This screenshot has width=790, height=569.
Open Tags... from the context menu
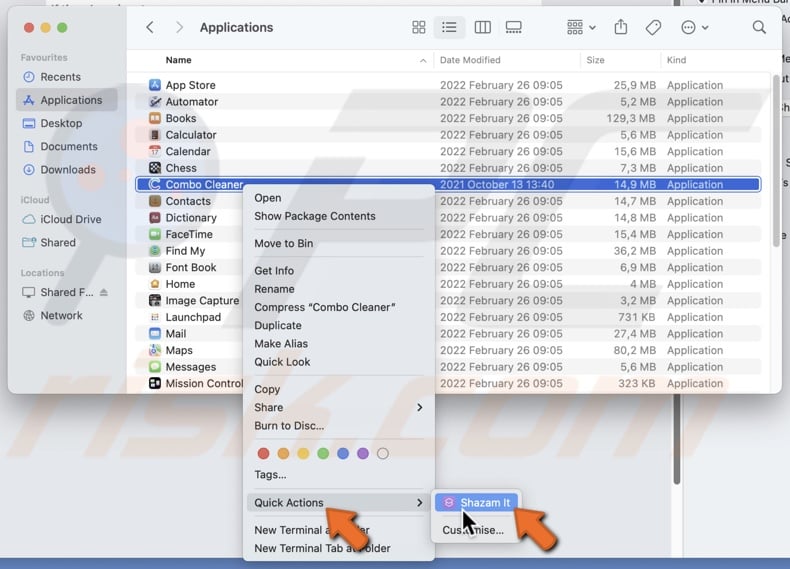pyautogui.click(x=270, y=475)
